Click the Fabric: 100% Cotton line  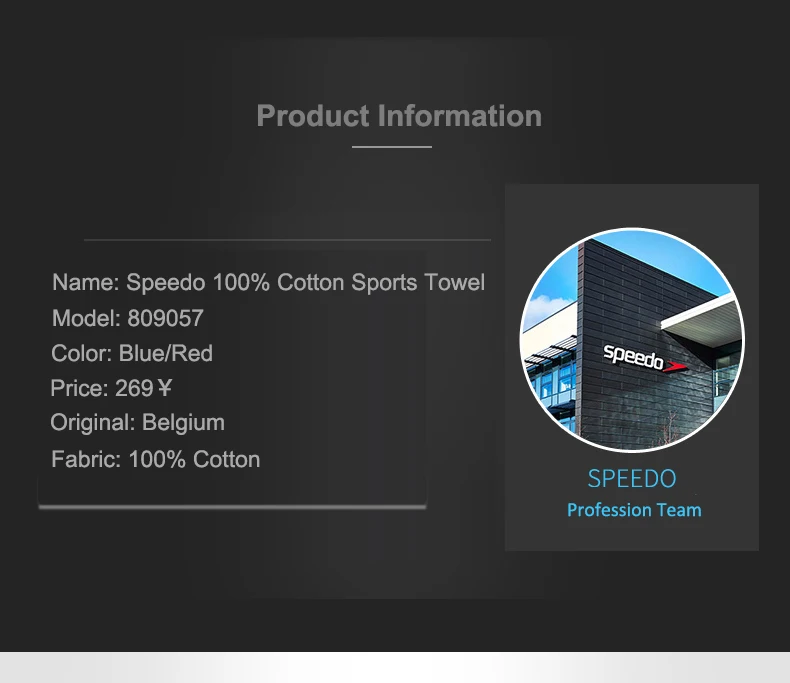tap(156, 459)
